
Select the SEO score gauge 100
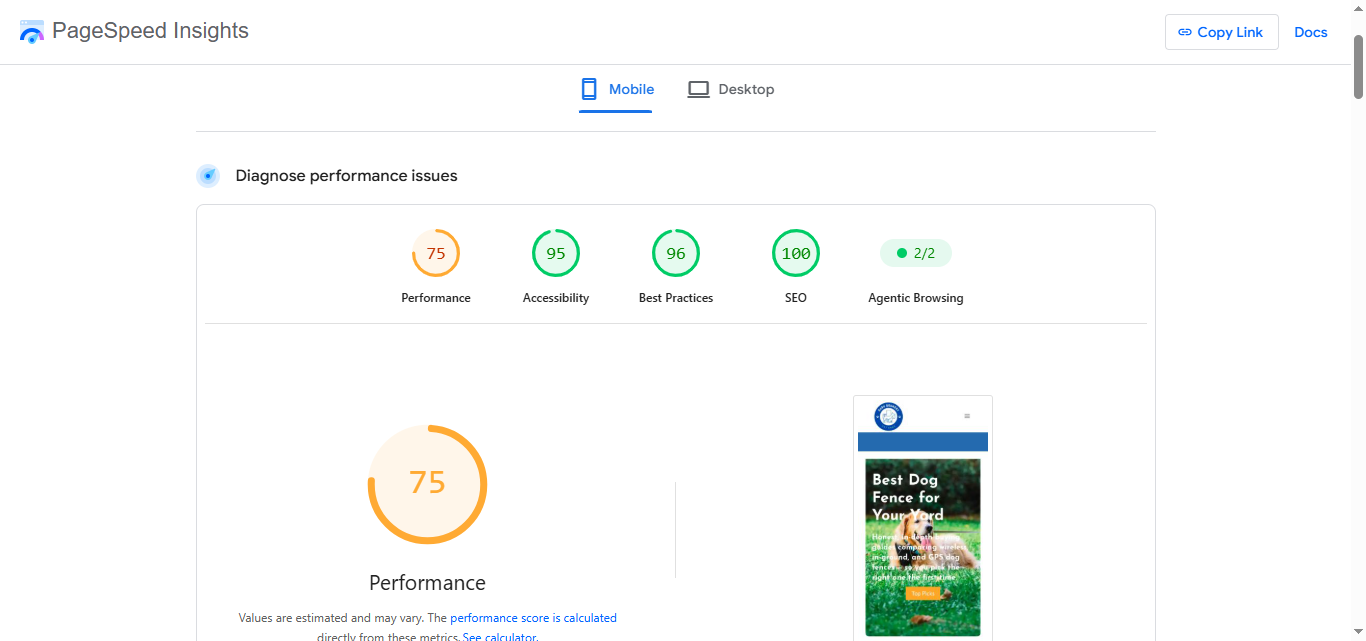coord(796,253)
